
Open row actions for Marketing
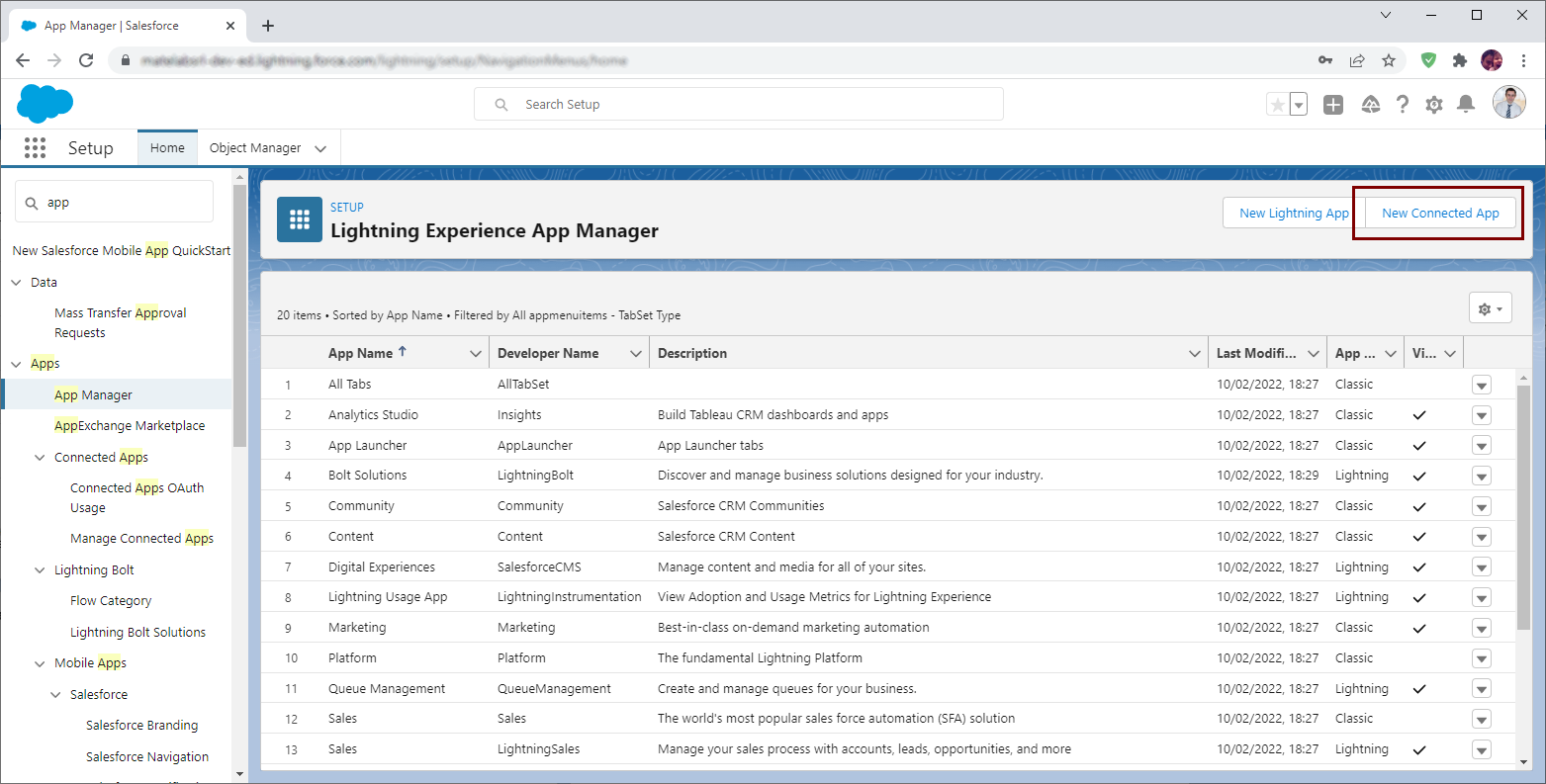point(1482,628)
